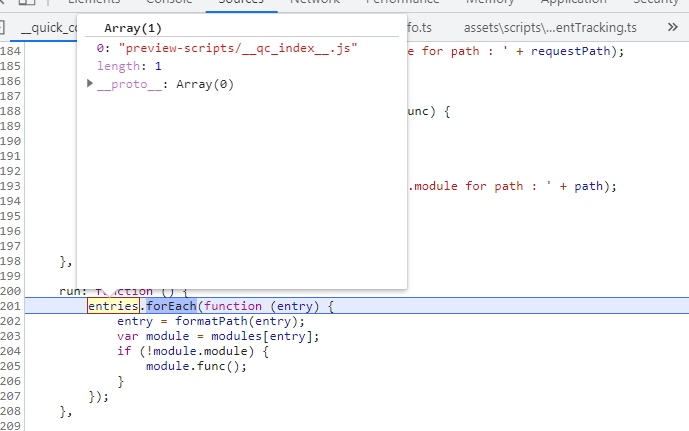This screenshot has width=689, height=431.
Task: Click the var keyword on line 203
Action: (x=128, y=336)
